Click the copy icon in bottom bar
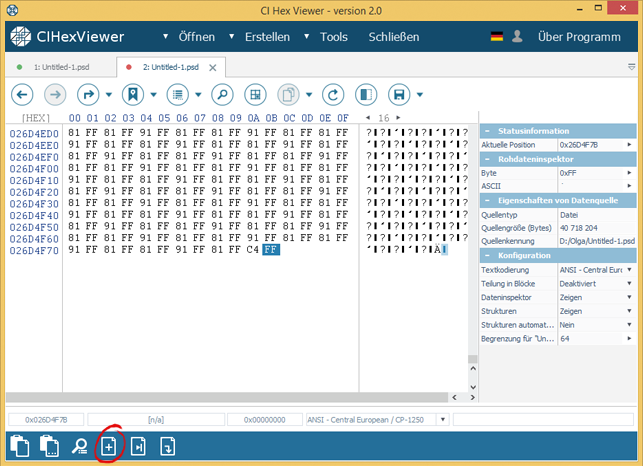The height and width of the screenshot is (466, 643). (19, 446)
